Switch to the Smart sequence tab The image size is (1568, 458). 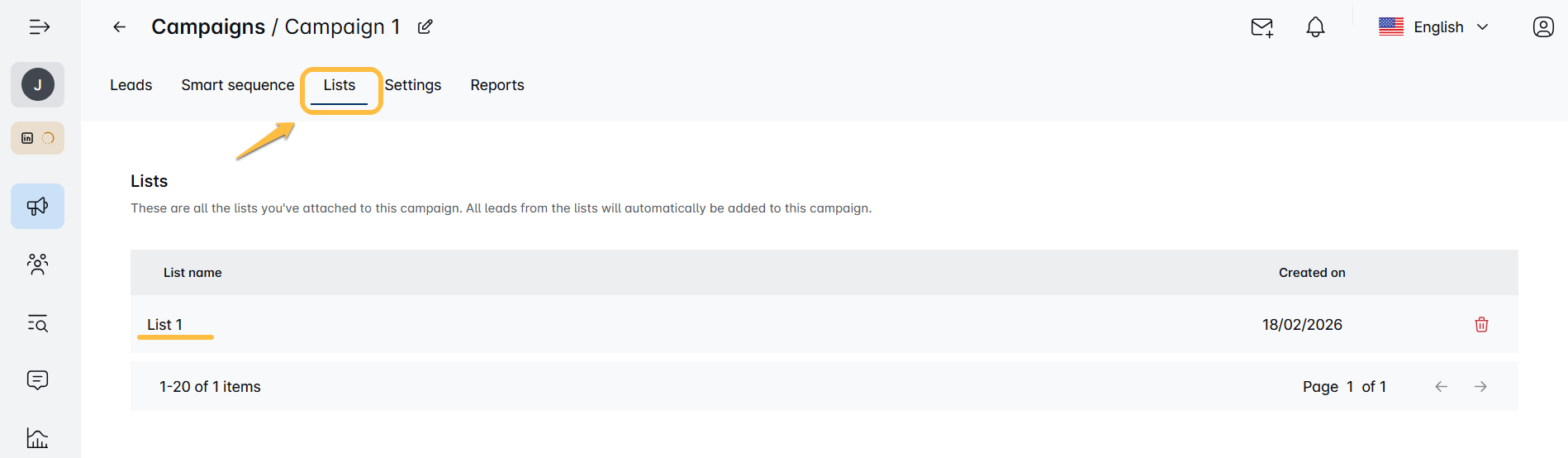click(x=238, y=85)
